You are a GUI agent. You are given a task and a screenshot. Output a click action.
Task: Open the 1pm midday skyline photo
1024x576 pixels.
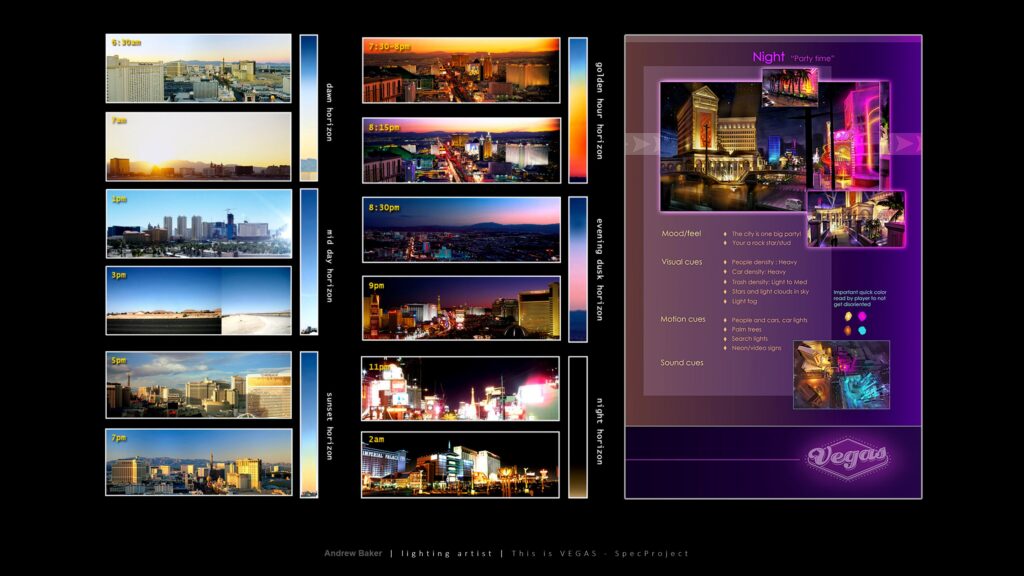click(x=198, y=224)
